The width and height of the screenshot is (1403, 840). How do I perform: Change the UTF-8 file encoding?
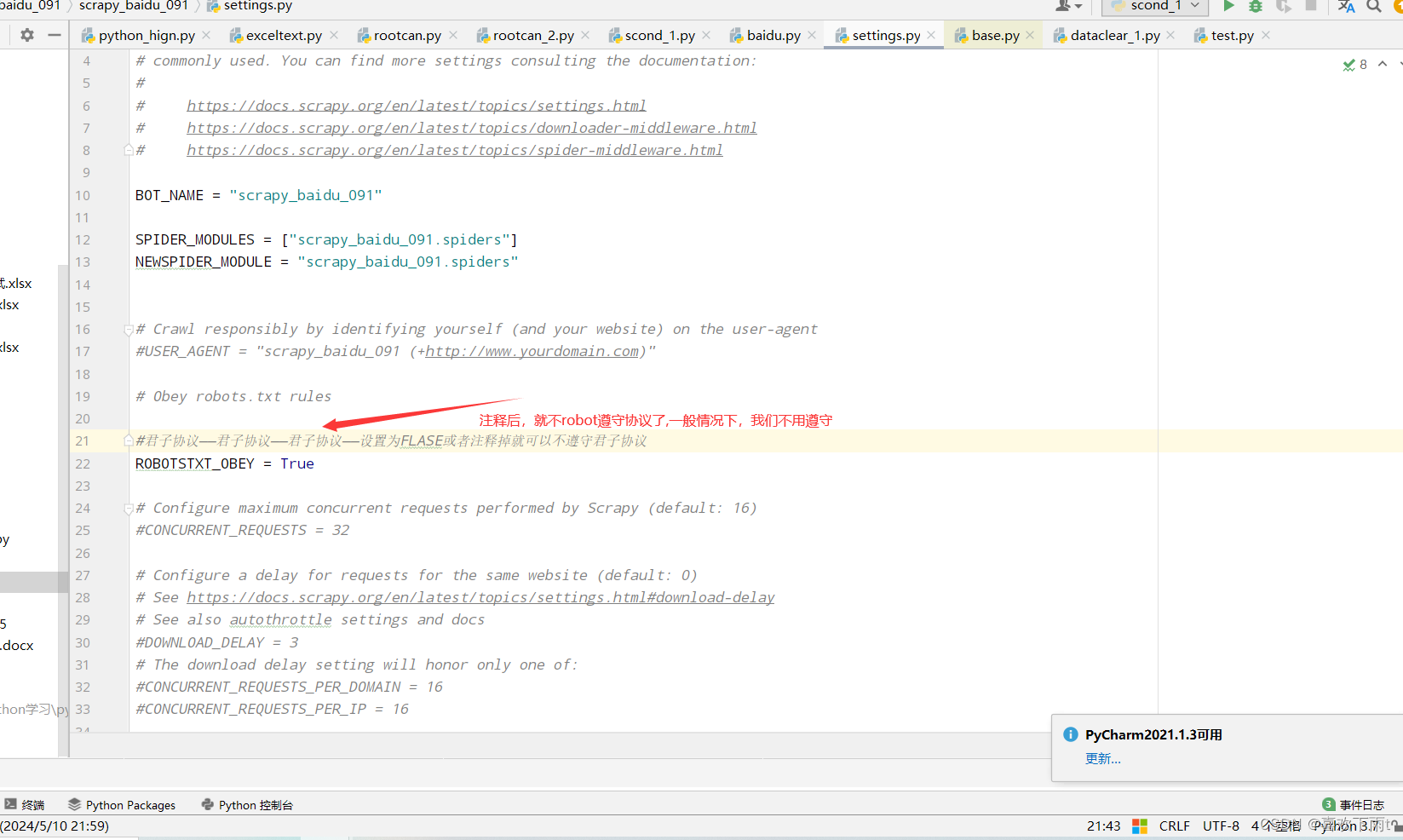1221,826
